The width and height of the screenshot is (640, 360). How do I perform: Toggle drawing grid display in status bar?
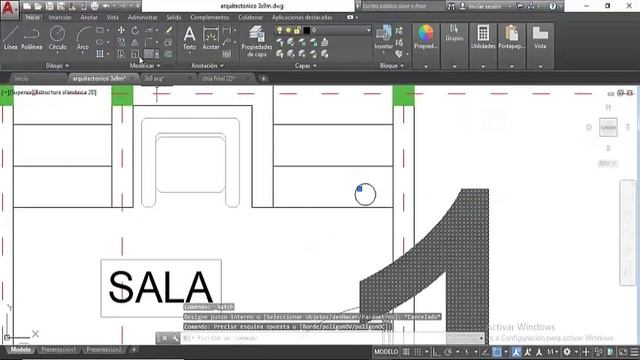[x=406, y=352]
